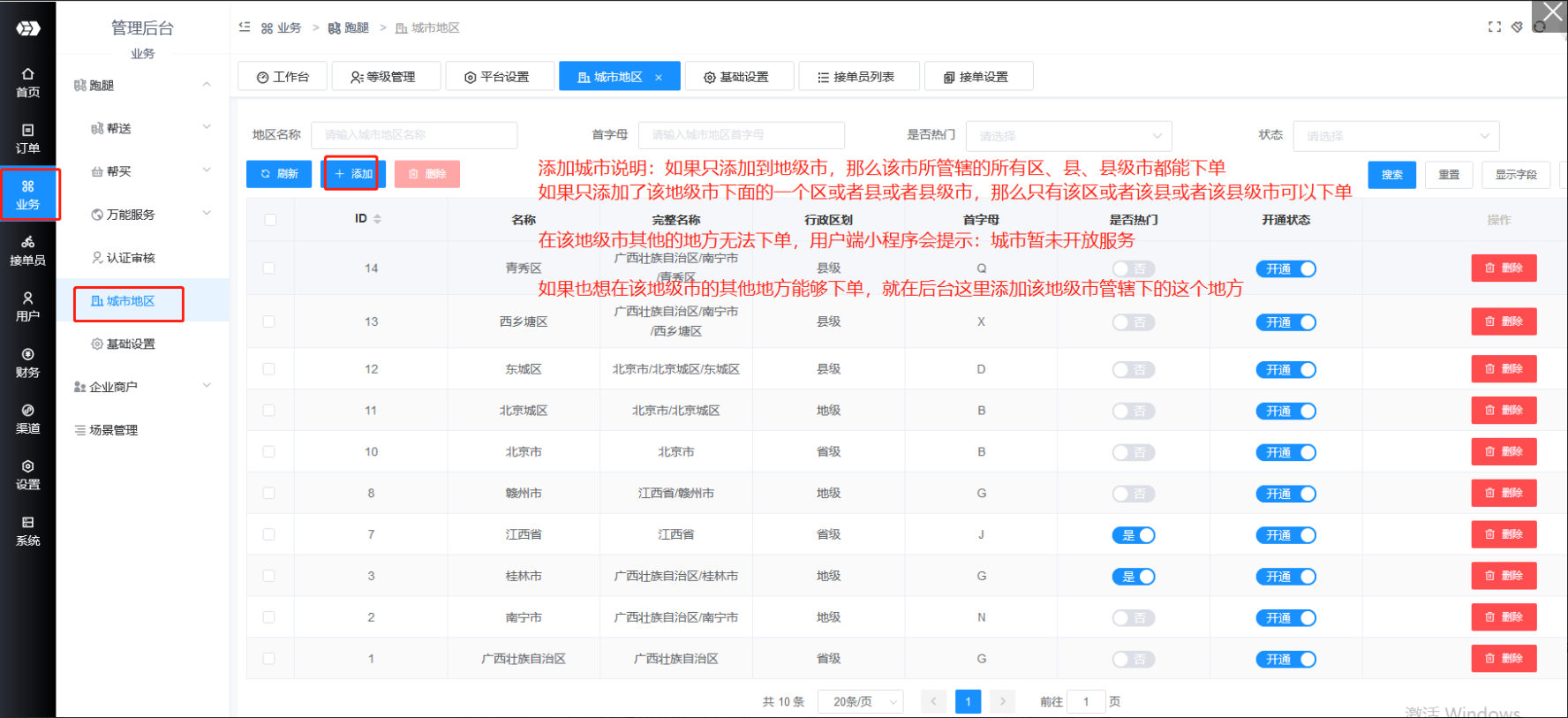Open the 状态 filter dropdown
This screenshot has height=718, width=1568.
[x=1395, y=136]
